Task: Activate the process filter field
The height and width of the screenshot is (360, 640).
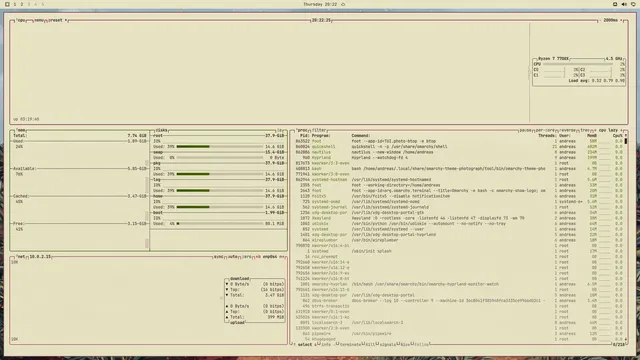Action: click(x=319, y=130)
